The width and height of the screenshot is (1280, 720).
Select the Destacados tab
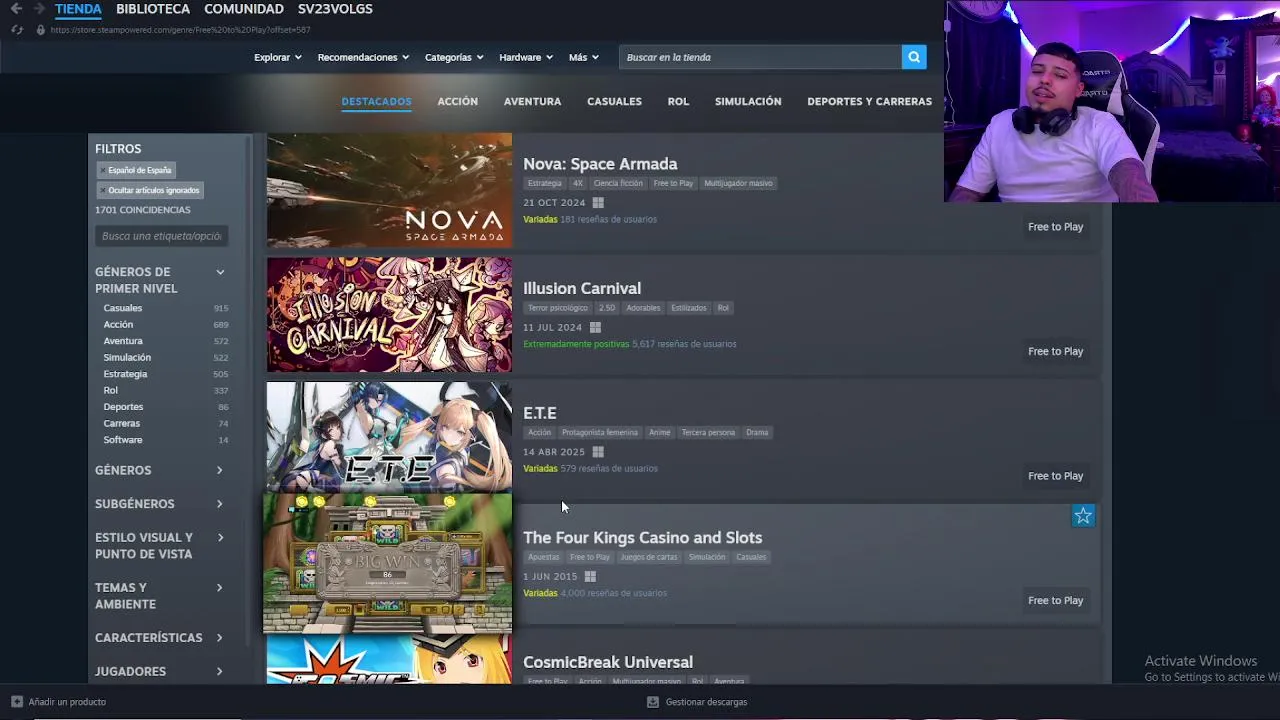[x=376, y=101]
